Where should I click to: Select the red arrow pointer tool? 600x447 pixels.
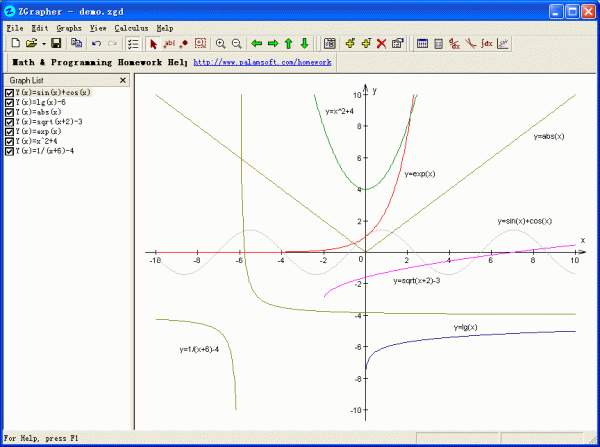pyautogui.click(x=153, y=44)
